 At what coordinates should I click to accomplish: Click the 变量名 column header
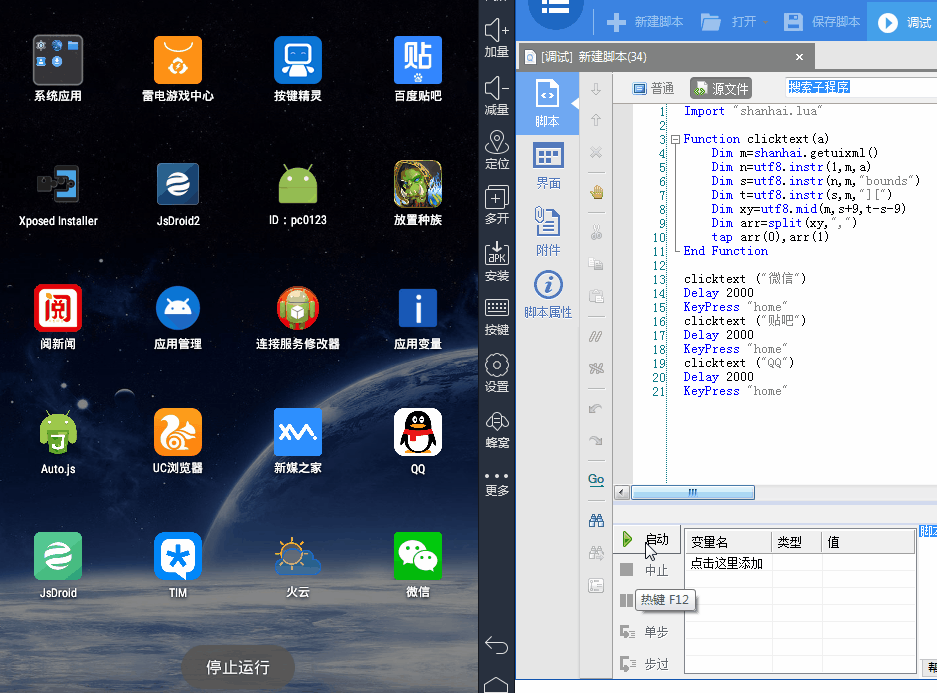click(x=728, y=542)
